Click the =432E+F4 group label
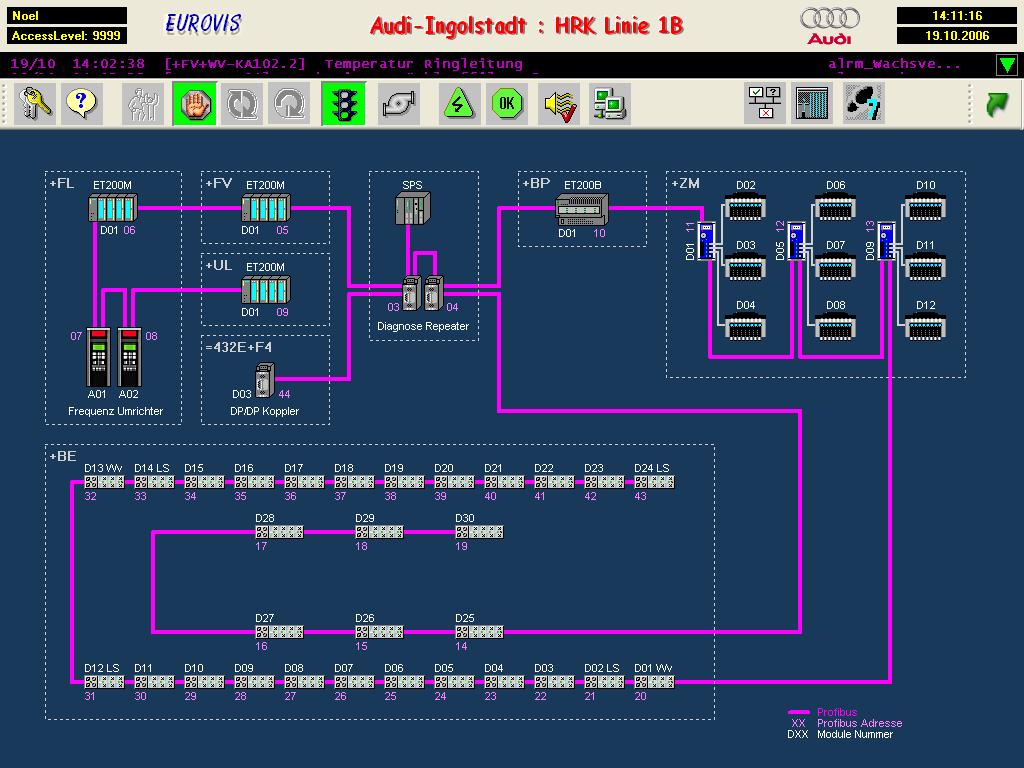 (238, 347)
